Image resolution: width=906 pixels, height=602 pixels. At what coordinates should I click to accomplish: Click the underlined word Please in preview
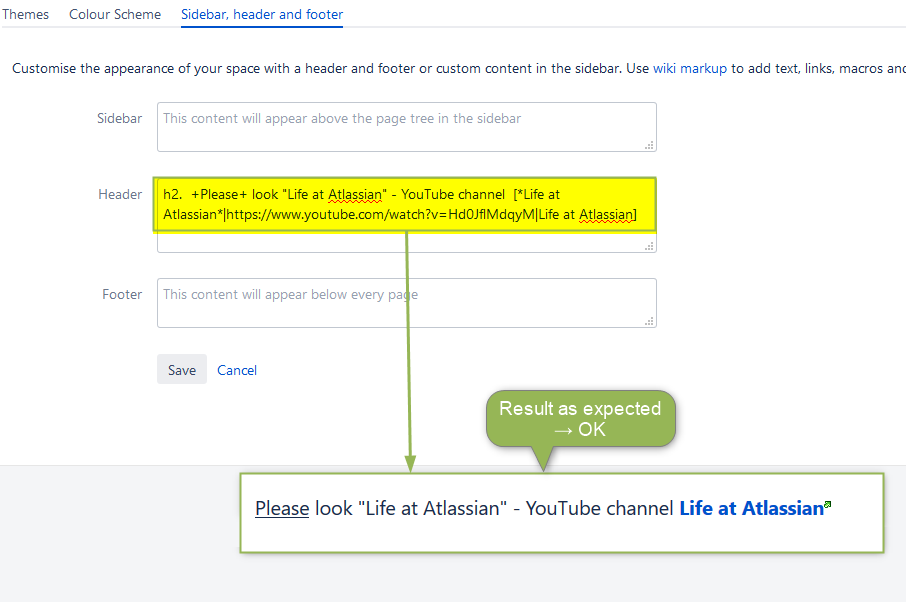282,508
